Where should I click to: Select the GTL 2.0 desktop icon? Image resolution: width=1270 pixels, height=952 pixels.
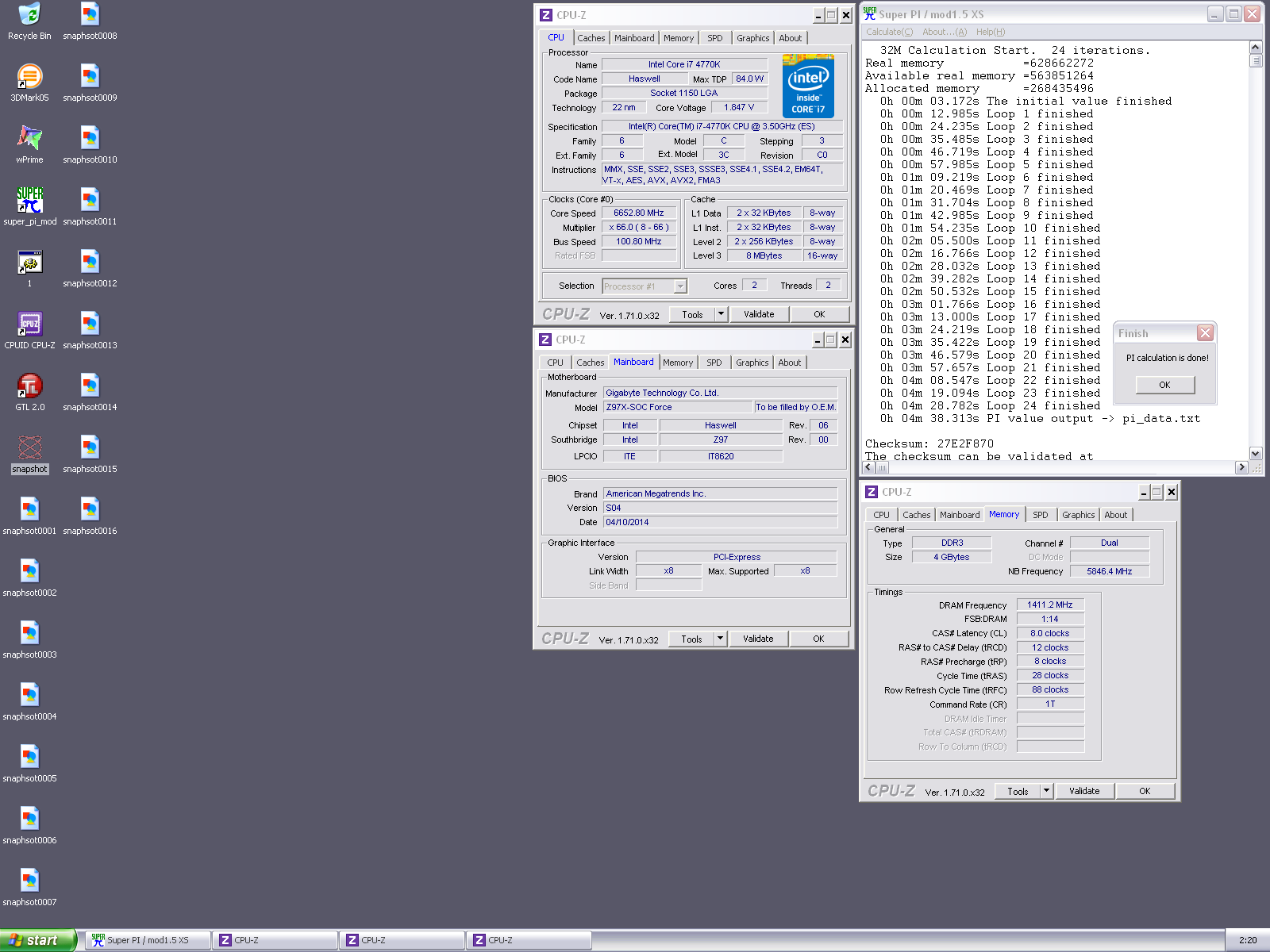coord(29,392)
